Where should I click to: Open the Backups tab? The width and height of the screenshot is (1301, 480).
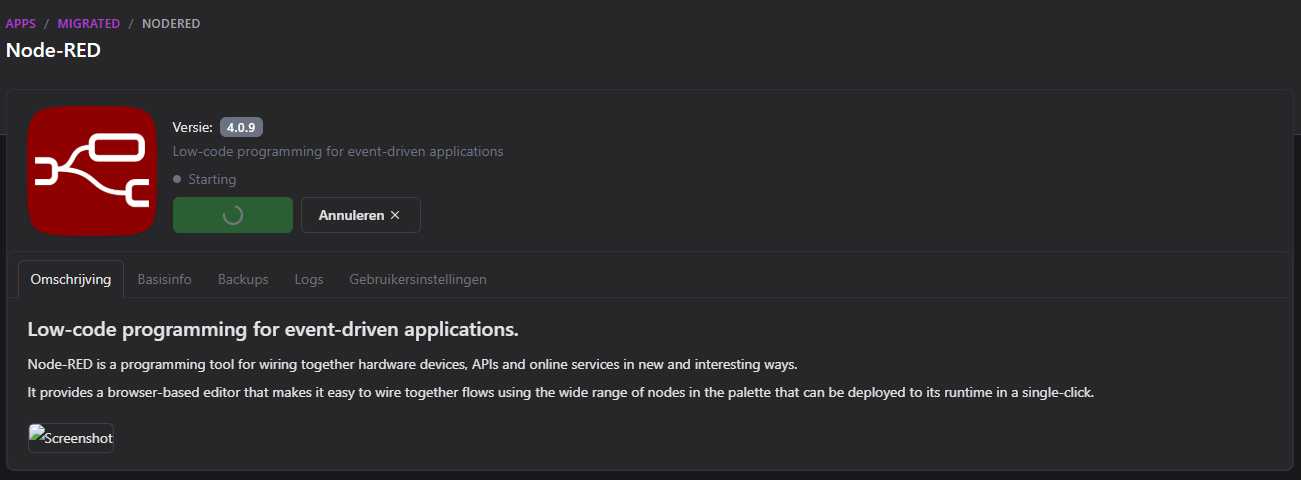pos(243,279)
